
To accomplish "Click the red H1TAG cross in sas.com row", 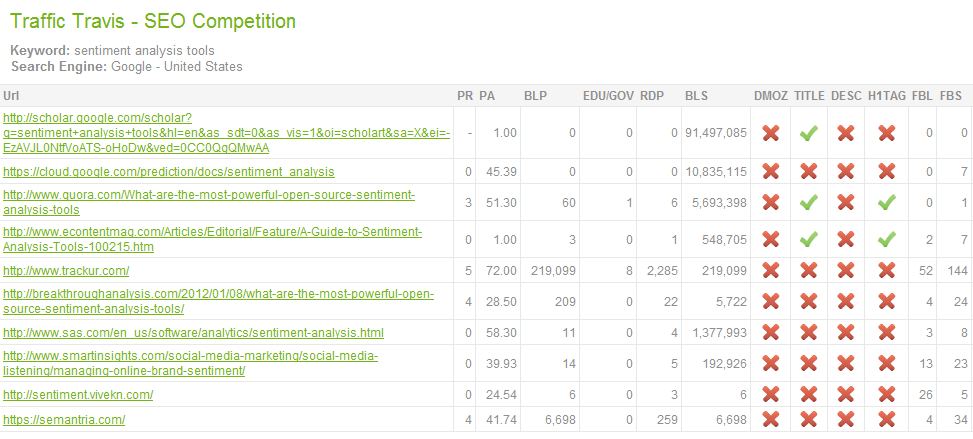I will [887, 333].
